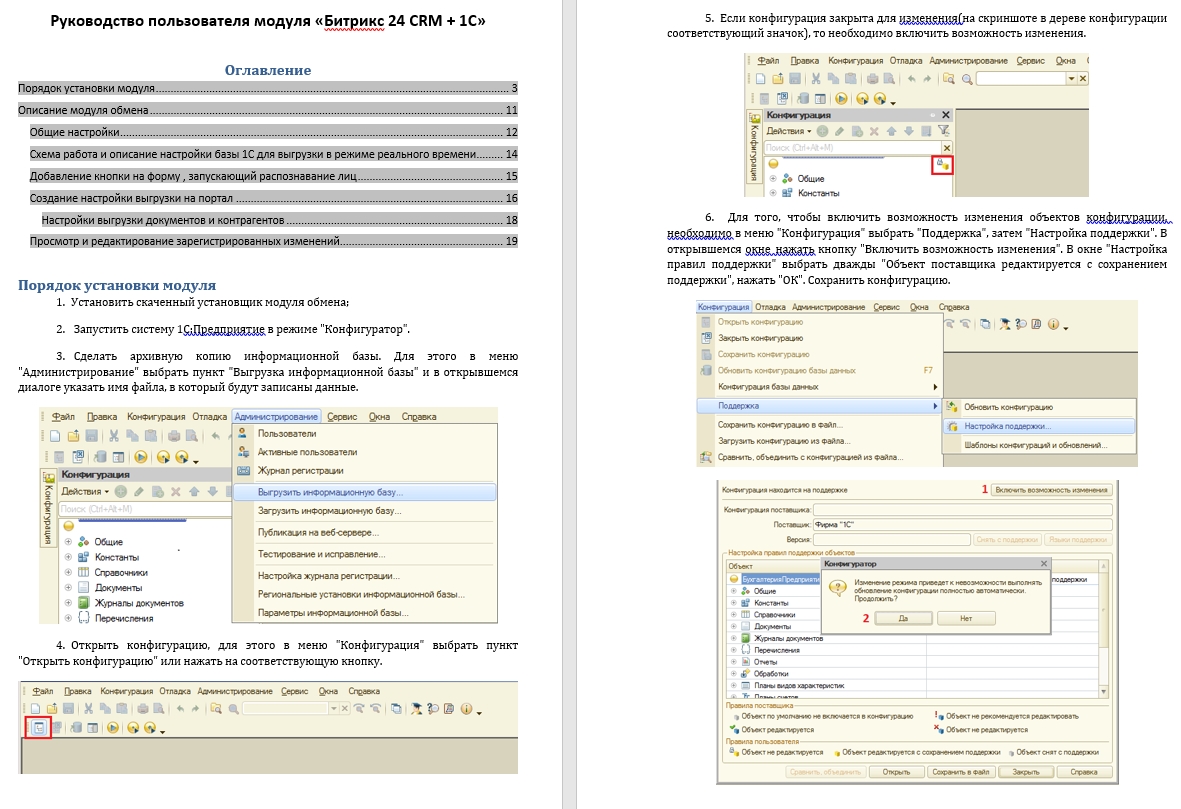Click the Включить возможность изменения button
The width and height of the screenshot is (1181, 809).
(x=1051, y=490)
